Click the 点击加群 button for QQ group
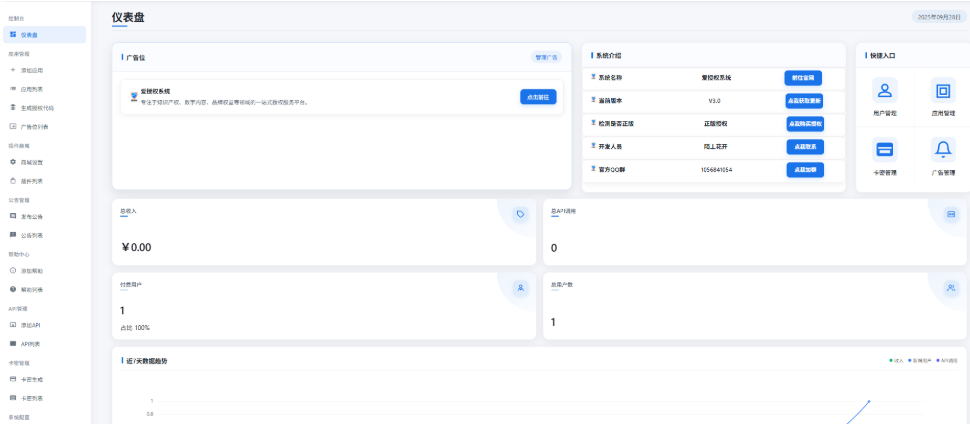Viewport: 970px width, 424px height. coord(803,170)
